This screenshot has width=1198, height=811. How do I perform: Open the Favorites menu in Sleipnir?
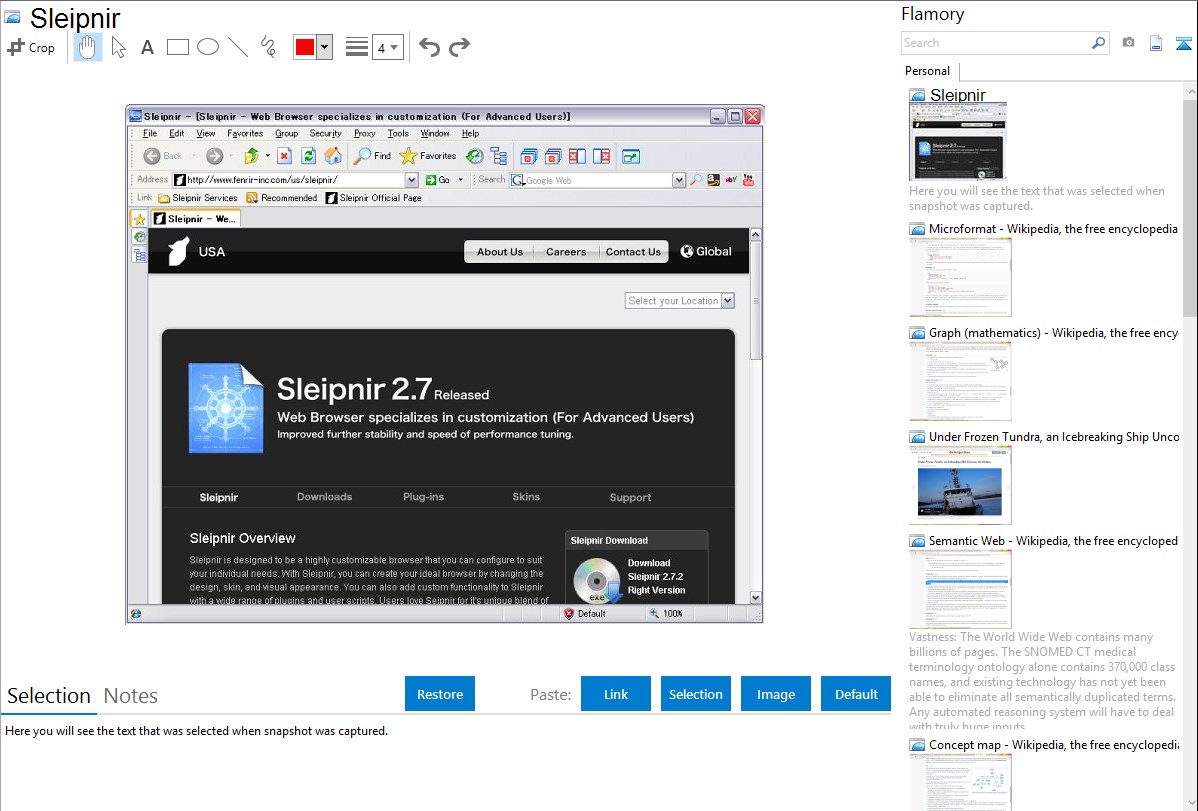pyautogui.click(x=245, y=133)
